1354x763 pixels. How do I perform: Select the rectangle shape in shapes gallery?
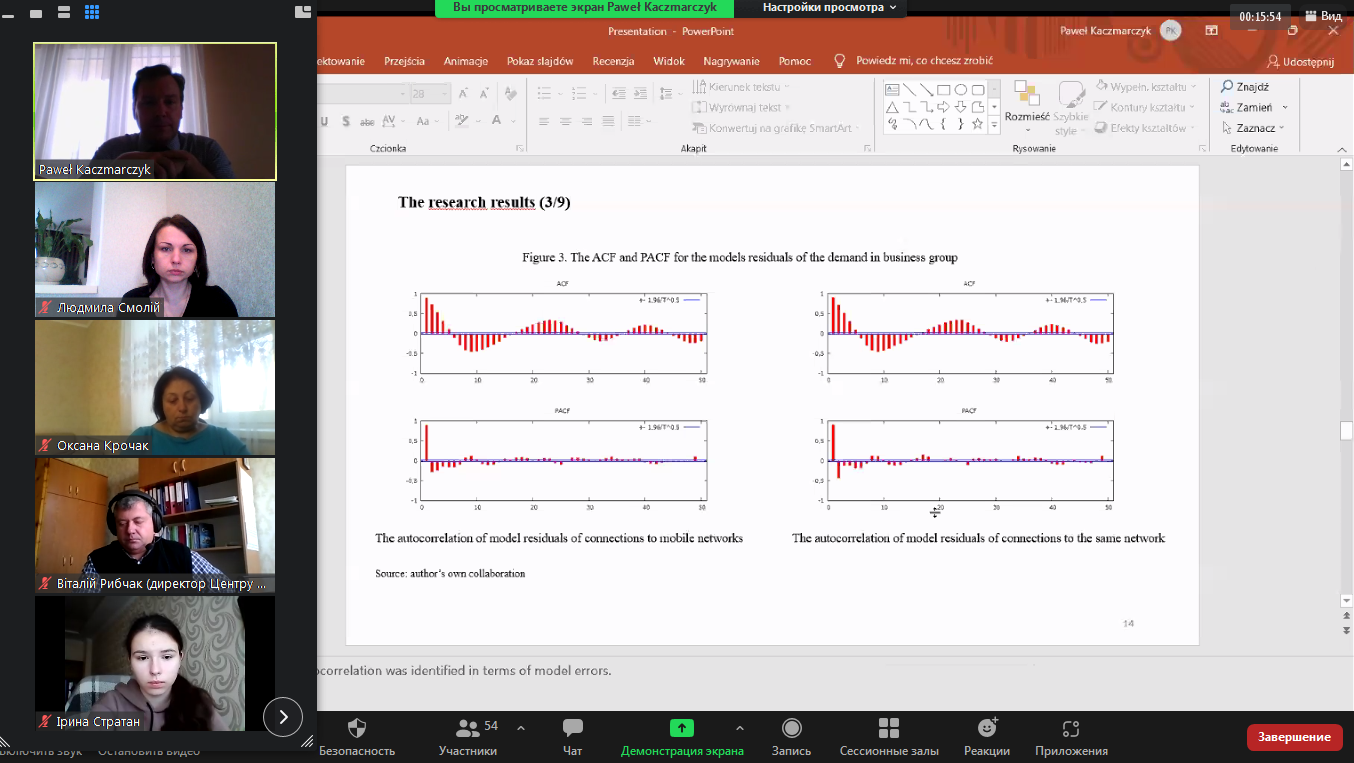943,89
